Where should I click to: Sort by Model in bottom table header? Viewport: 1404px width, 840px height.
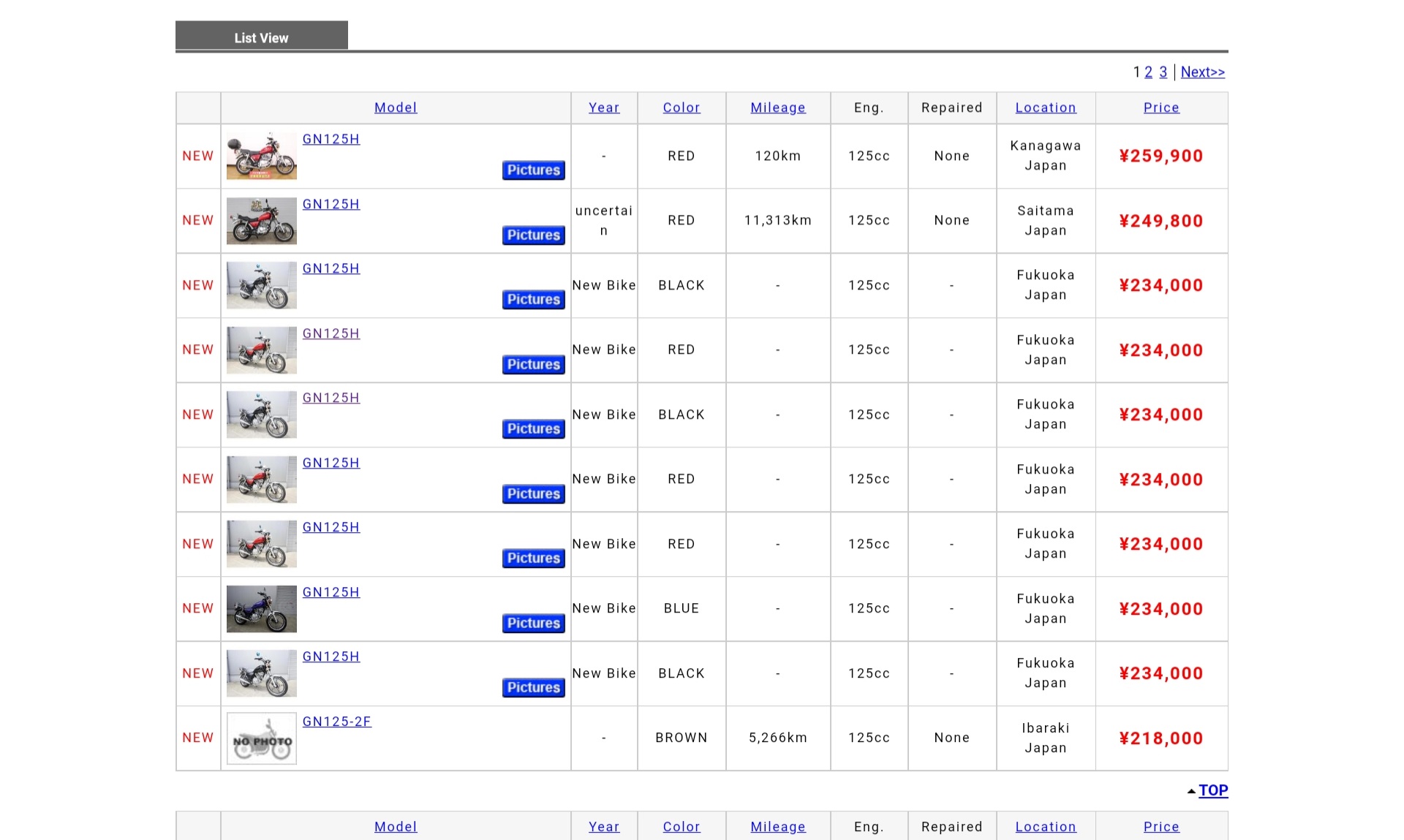tap(396, 827)
